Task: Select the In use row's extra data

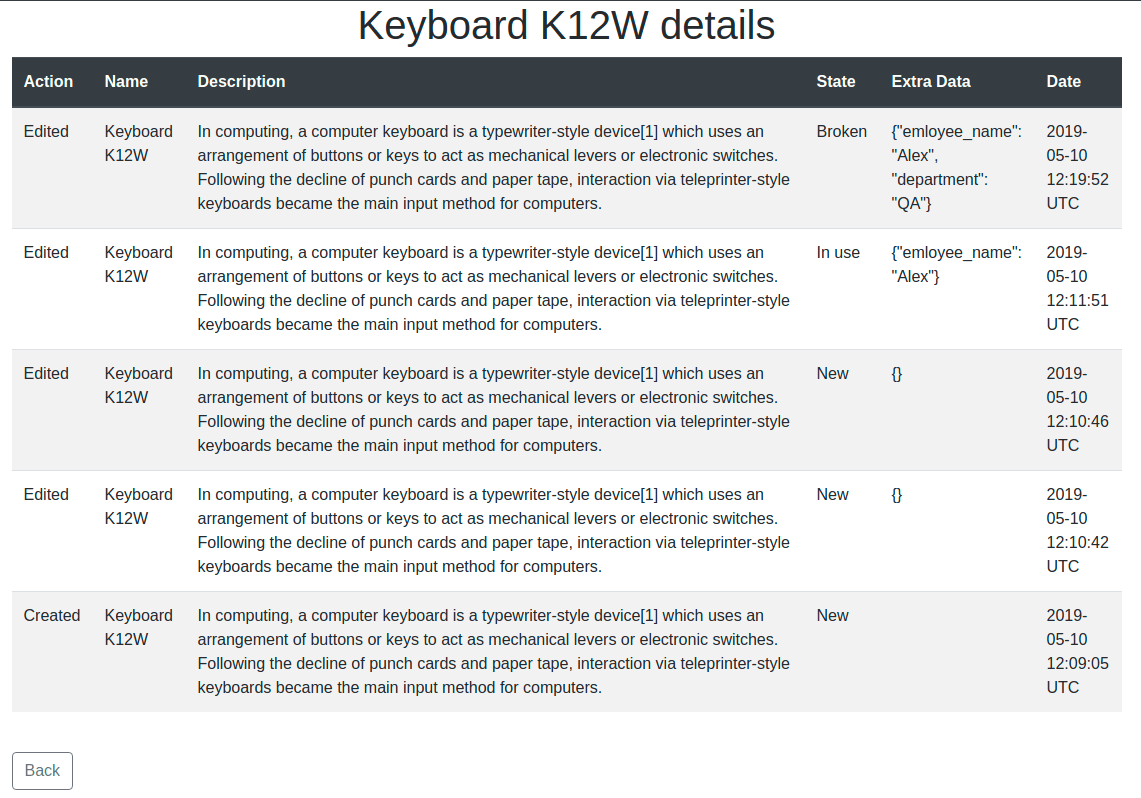Action: point(956,265)
